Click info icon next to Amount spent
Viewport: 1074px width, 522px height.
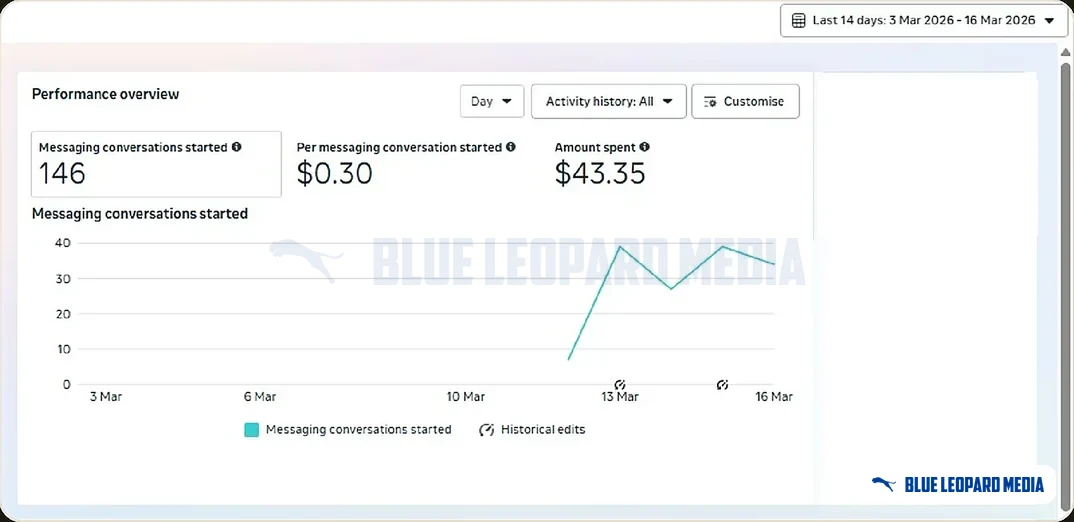tap(645, 147)
